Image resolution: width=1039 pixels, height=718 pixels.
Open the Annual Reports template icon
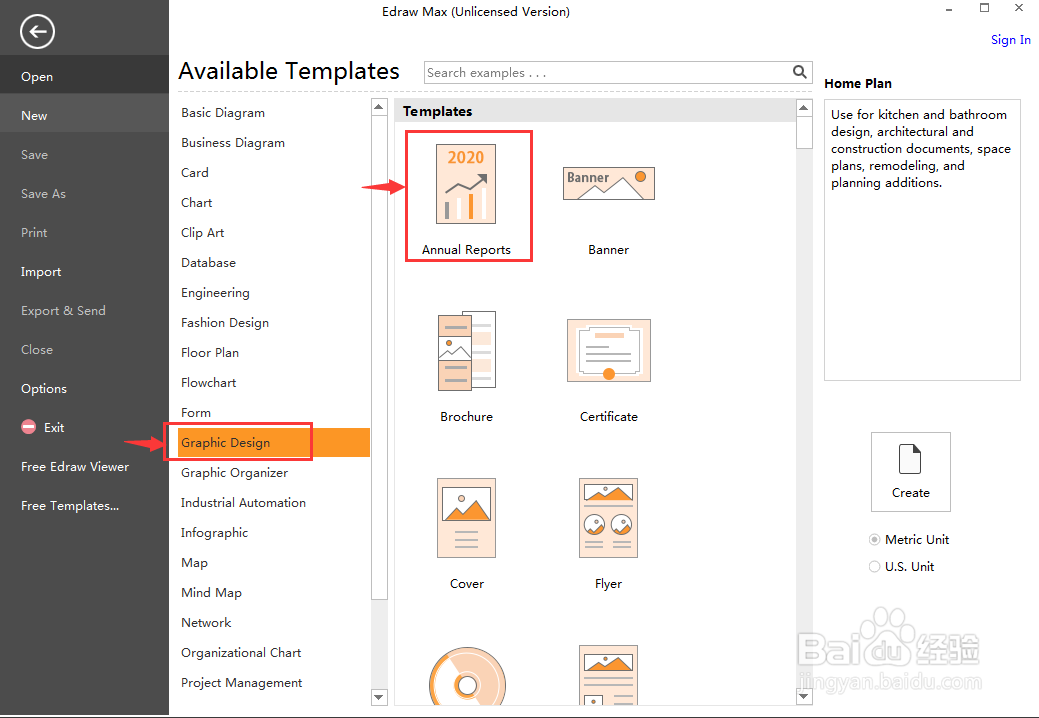[x=466, y=184]
